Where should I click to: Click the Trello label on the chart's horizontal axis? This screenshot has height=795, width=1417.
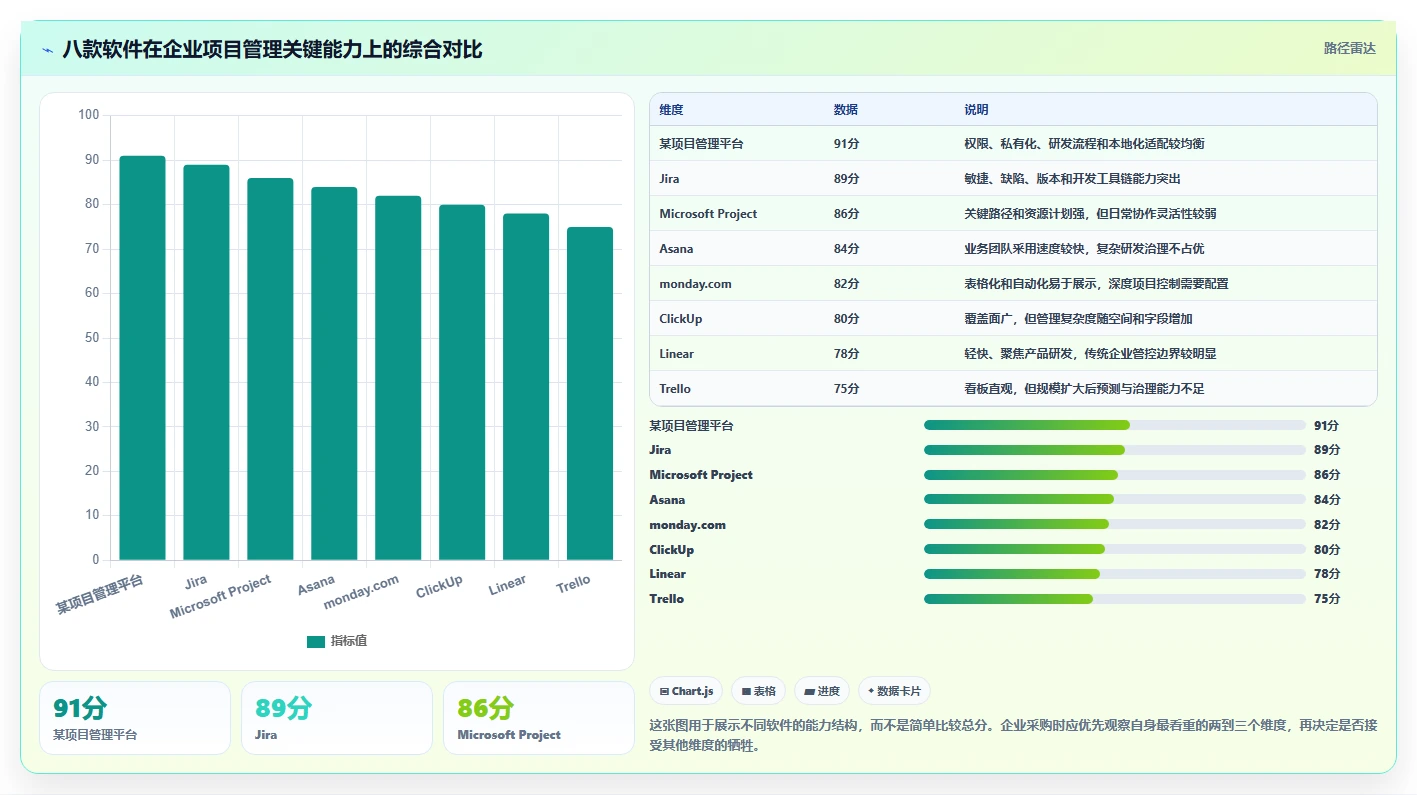[x=574, y=584]
